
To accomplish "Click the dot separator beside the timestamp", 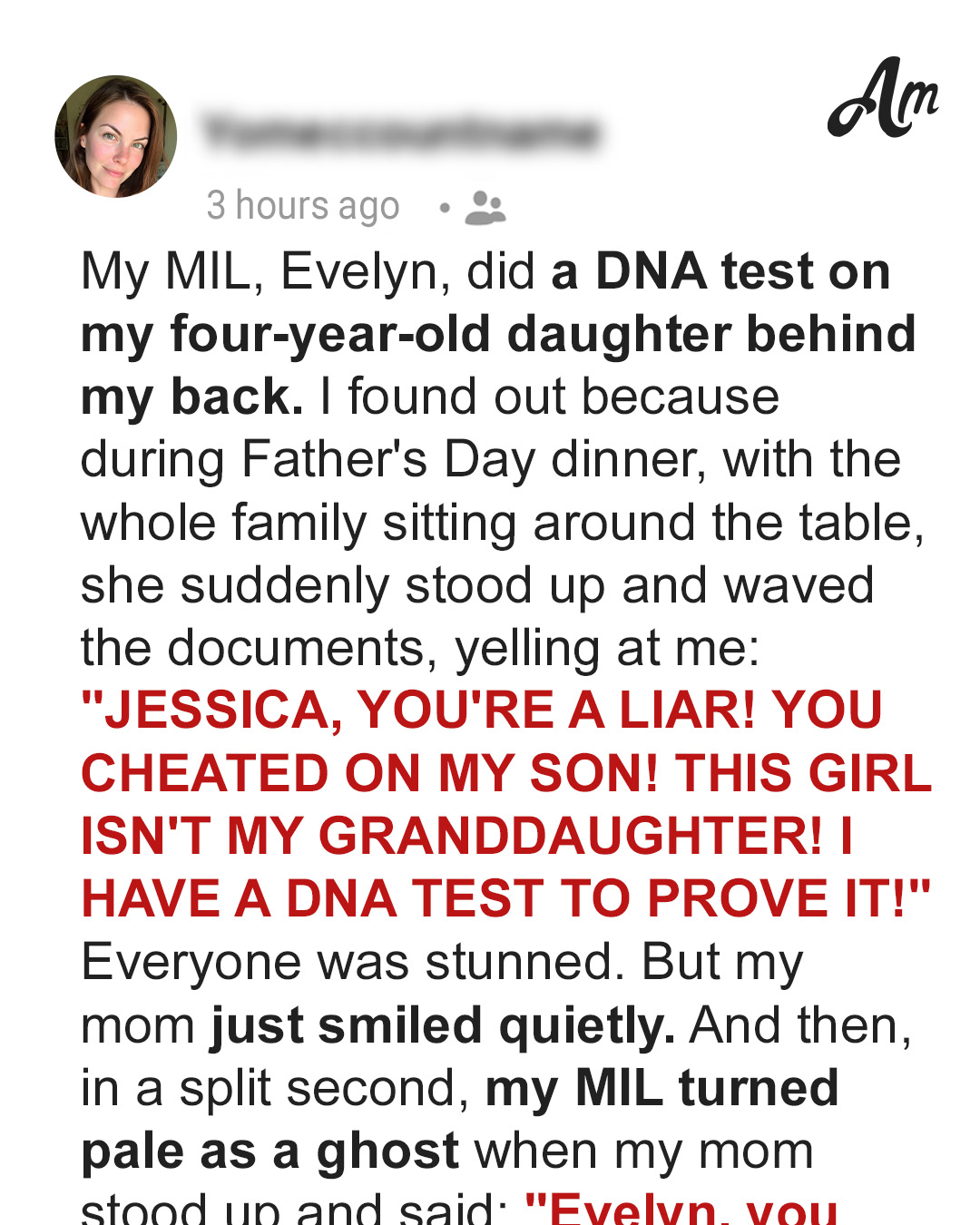I will [444, 208].
